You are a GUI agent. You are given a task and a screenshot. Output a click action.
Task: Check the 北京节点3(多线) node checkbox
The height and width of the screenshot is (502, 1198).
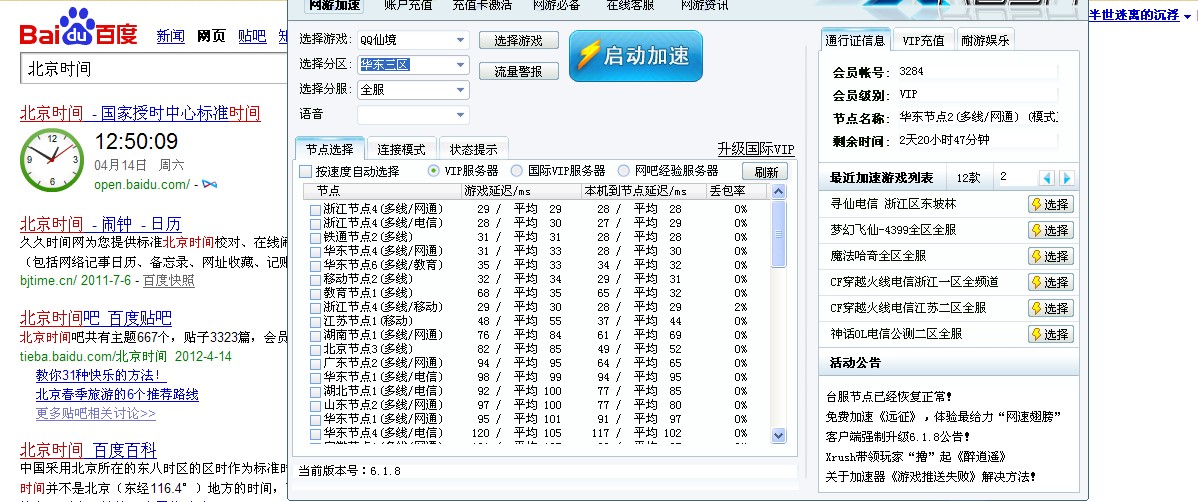coord(315,349)
